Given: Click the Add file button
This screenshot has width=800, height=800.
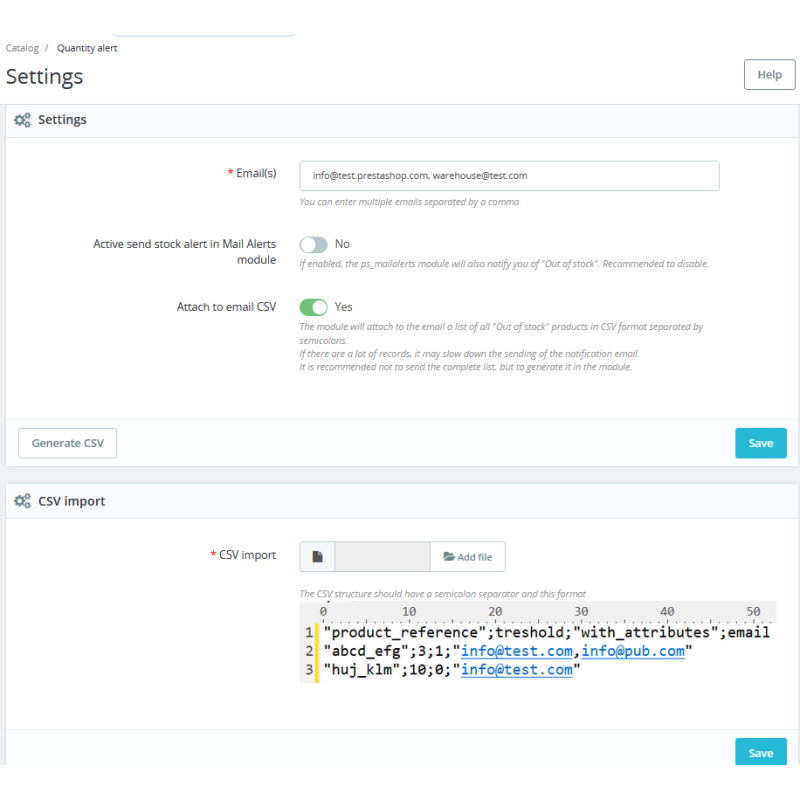Looking at the screenshot, I should (468, 557).
